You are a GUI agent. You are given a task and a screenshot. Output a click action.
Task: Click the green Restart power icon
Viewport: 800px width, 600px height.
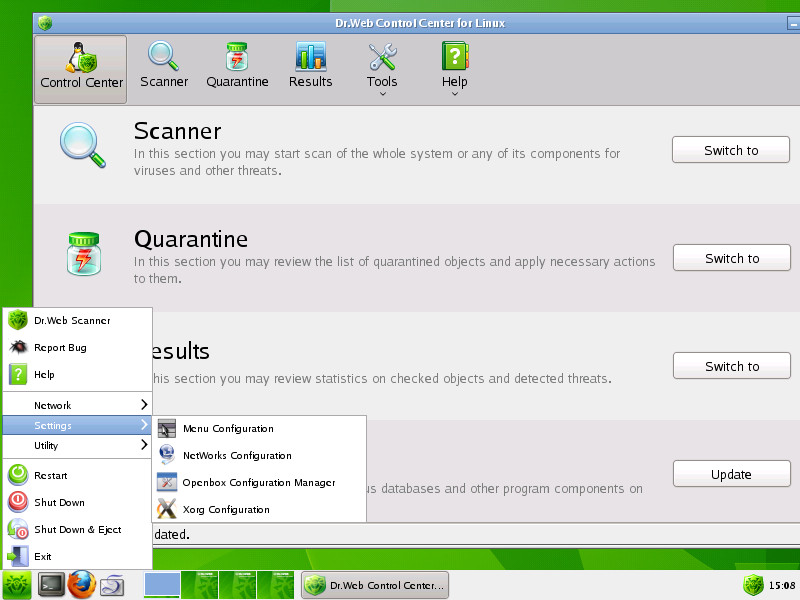pos(18,474)
